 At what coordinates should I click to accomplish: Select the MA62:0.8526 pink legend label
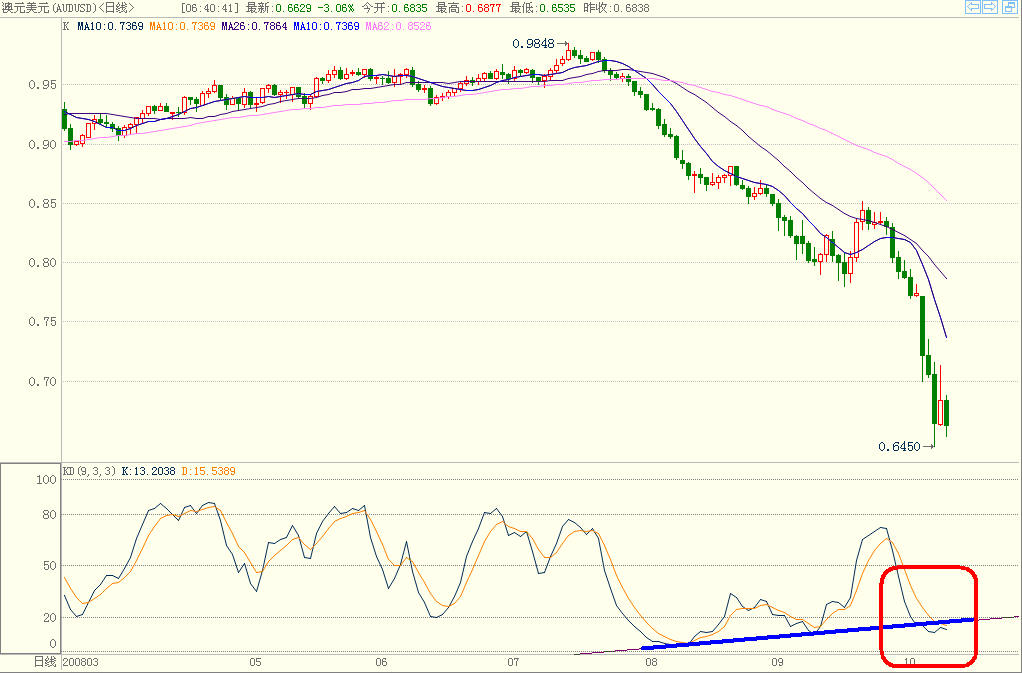click(398, 26)
